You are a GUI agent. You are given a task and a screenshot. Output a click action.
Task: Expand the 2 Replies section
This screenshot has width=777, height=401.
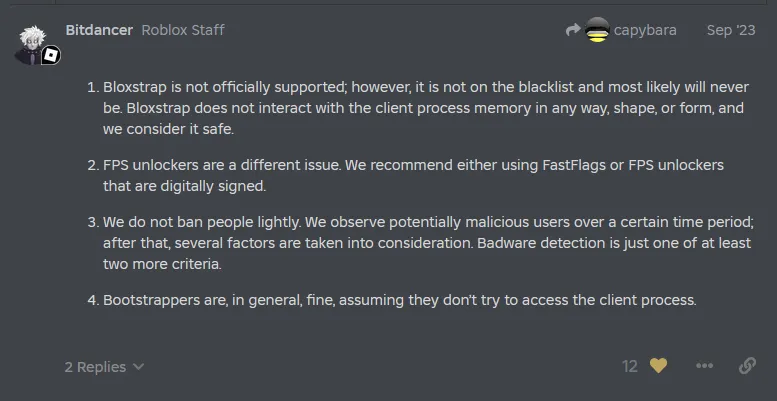[x=95, y=367]
